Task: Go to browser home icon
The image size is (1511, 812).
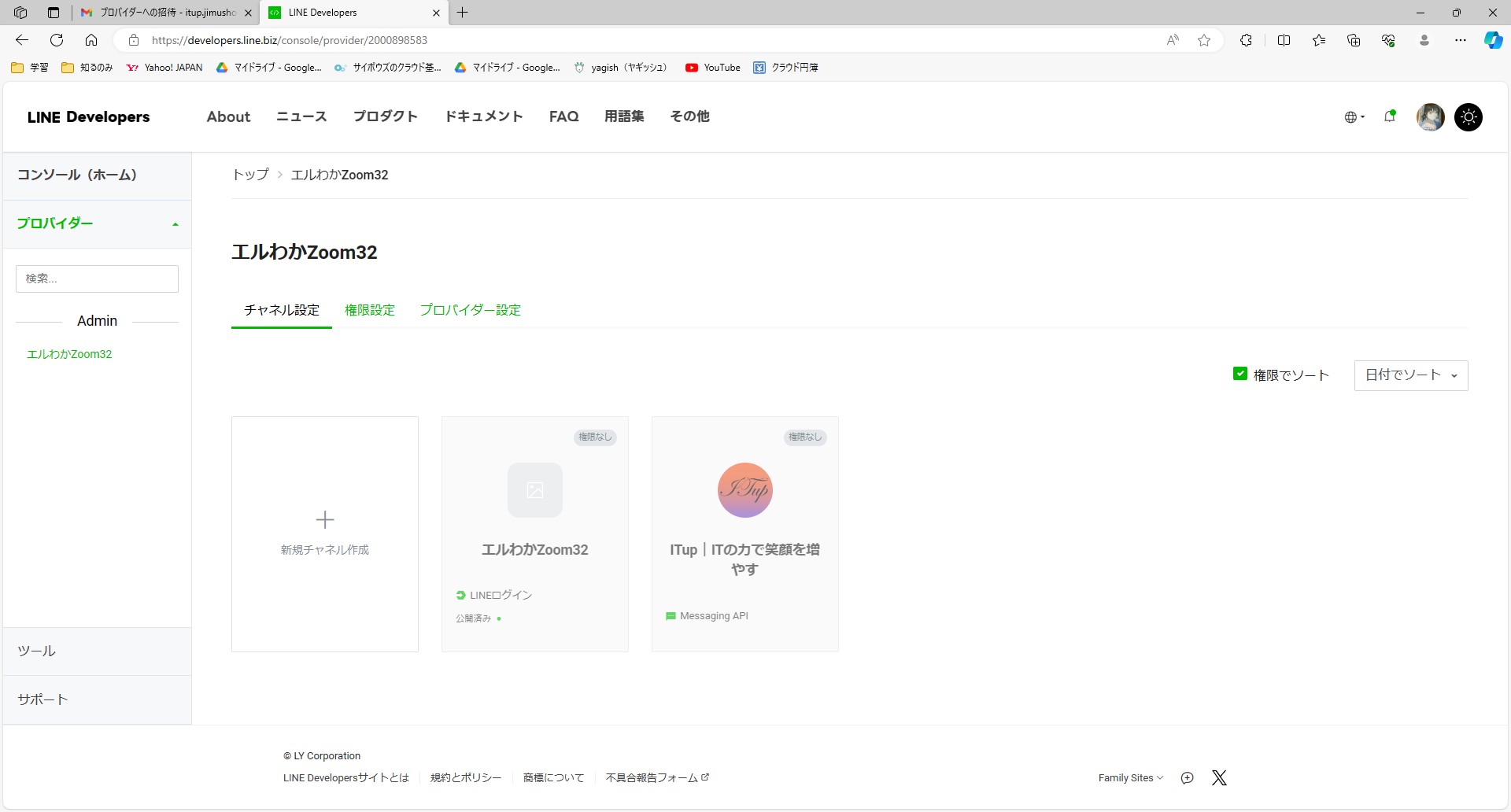Action: tap(91, 40)
